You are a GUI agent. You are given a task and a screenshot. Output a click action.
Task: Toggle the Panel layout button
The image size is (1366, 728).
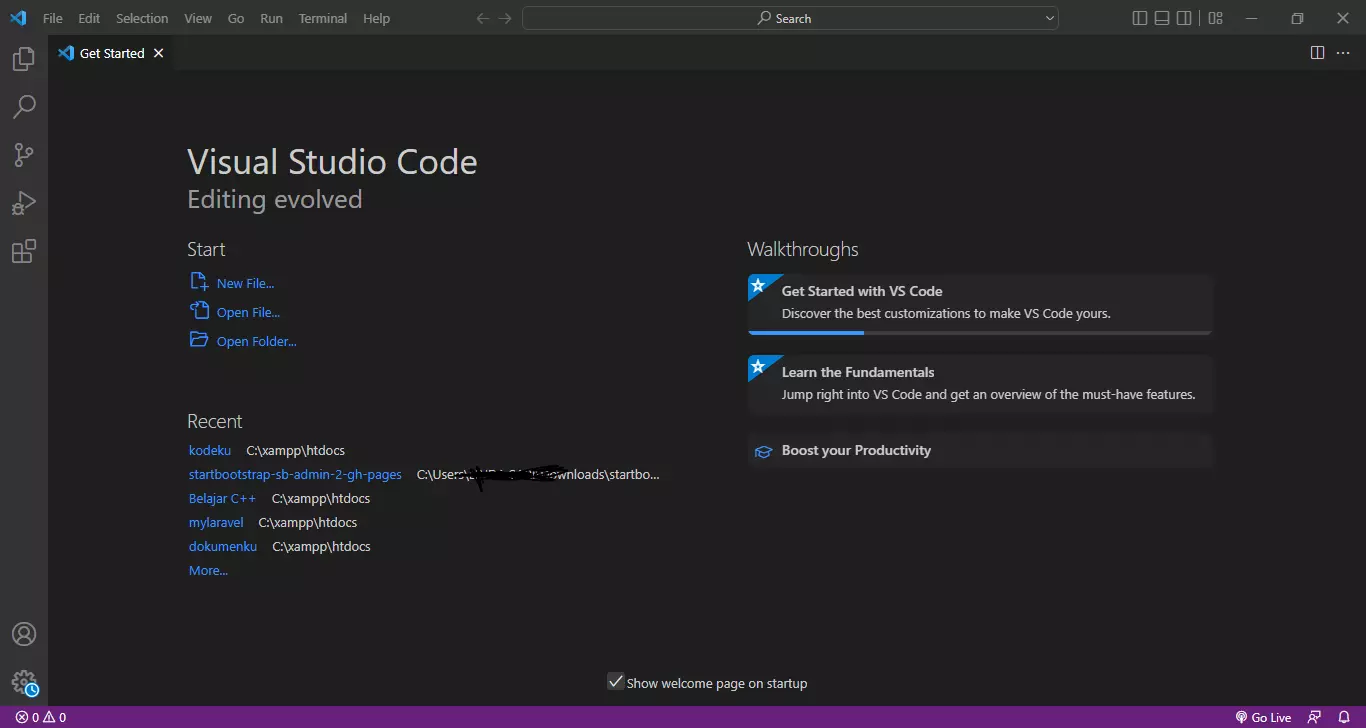1162,18
